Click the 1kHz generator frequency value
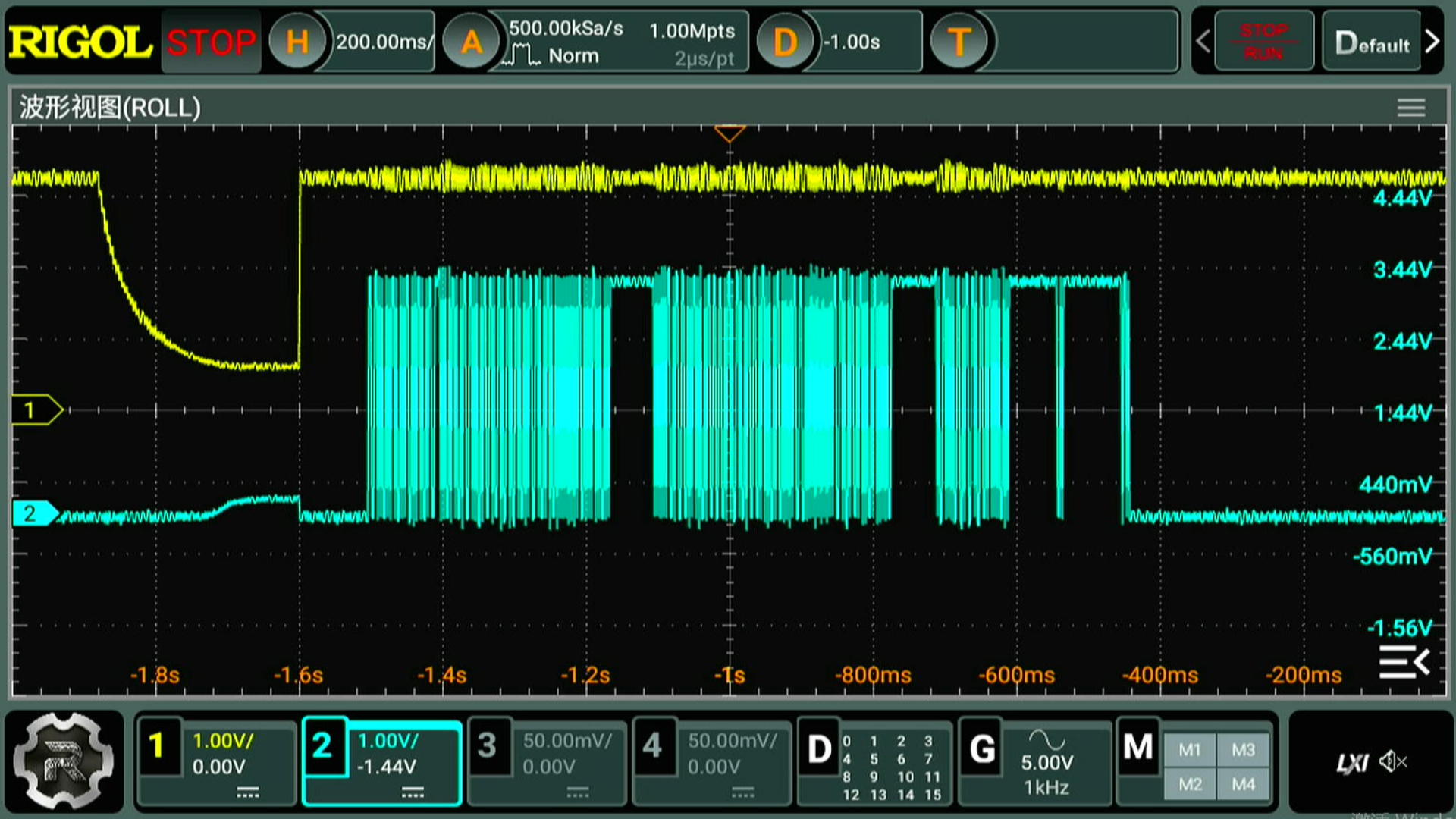Image resolution: width=1456 pixels, height=819 pixels. click(1046, 788)
